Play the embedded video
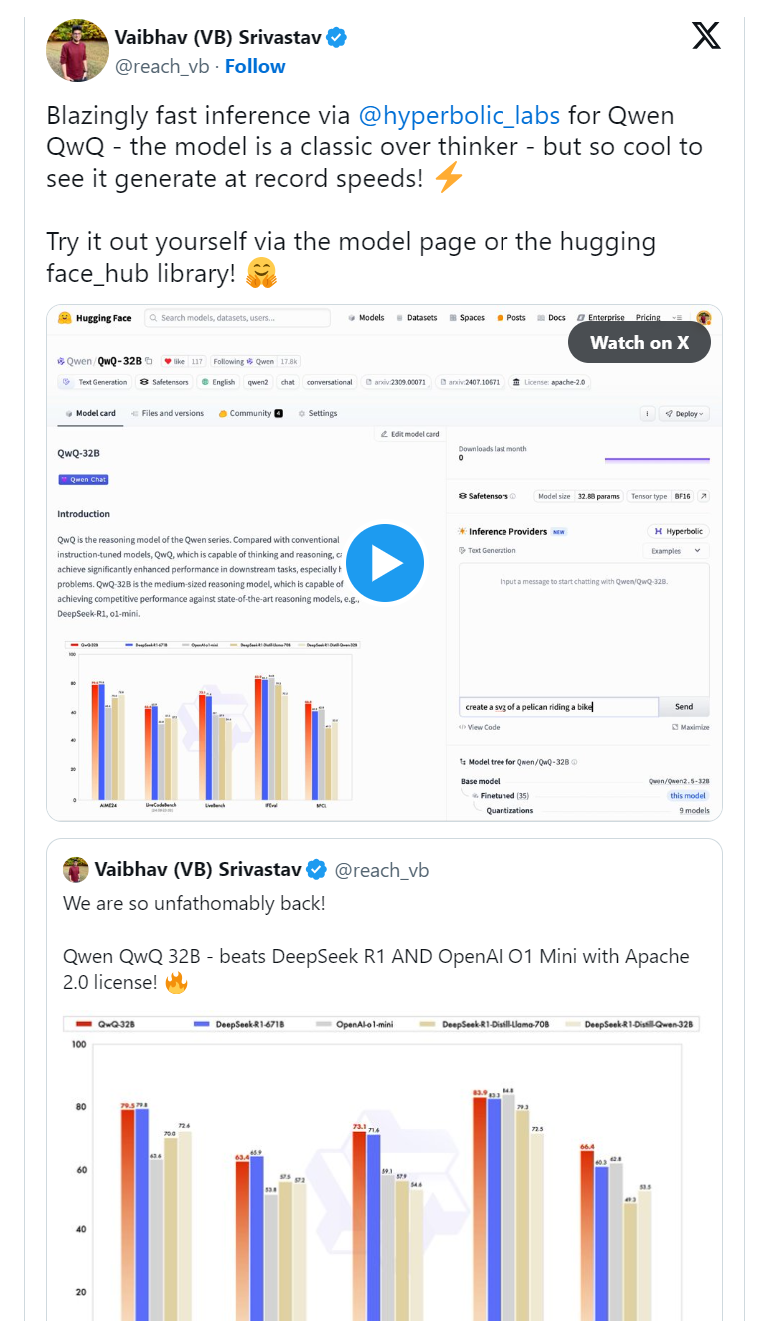Image resolution: width=766 pixels, height=1321 pixels. click(385, 563)
